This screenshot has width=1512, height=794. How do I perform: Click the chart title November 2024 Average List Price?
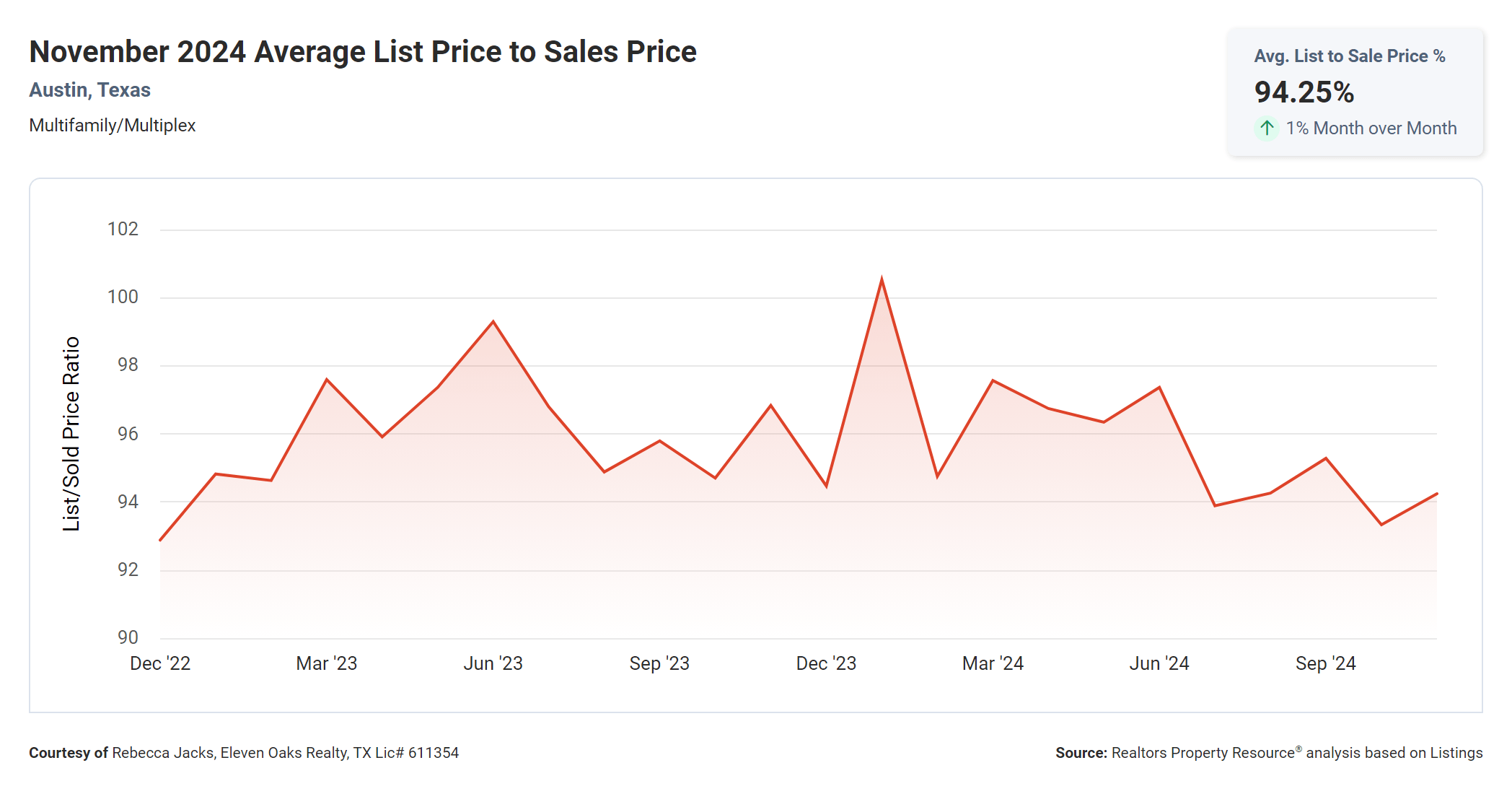tap(363, 52)
